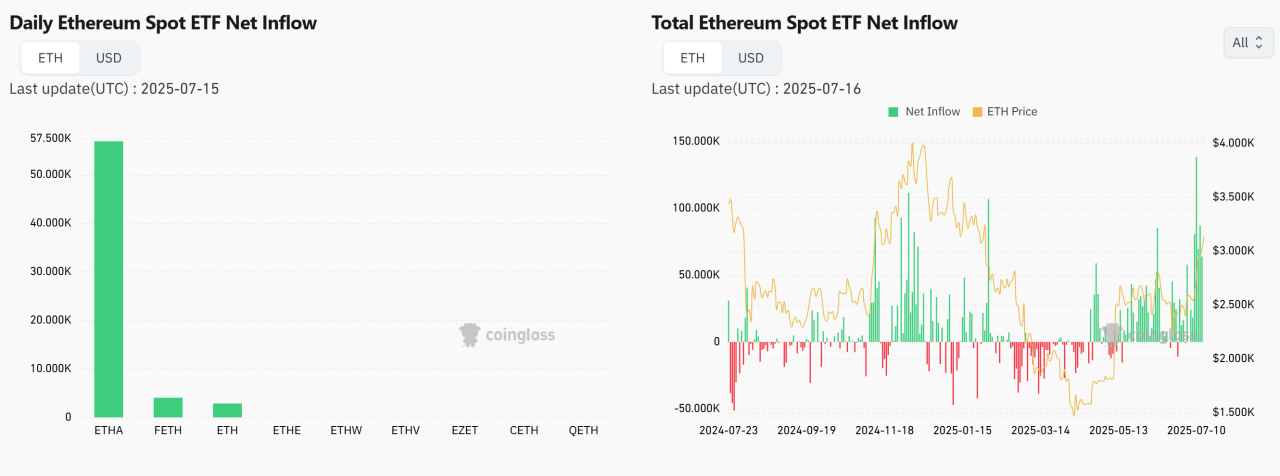Click the ETH fund inflow bar
This screenshot has height=476, width=1280.
(x=227, y=410)
